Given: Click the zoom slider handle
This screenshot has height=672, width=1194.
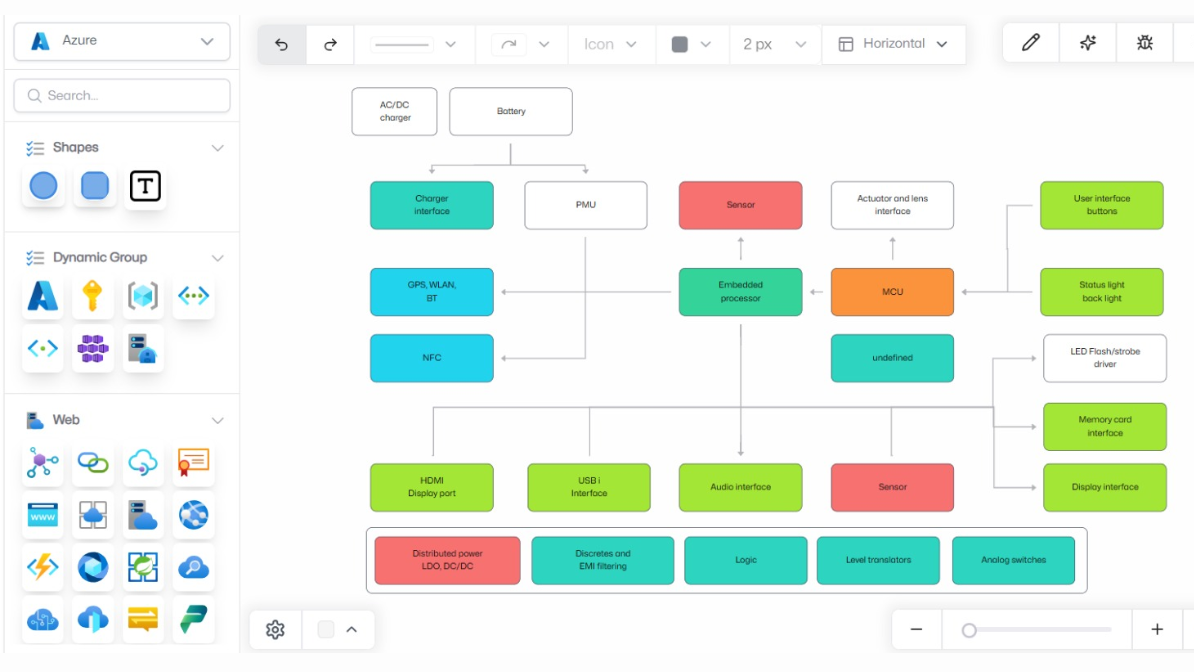Looking at the screenshot, I should [969, 630].
